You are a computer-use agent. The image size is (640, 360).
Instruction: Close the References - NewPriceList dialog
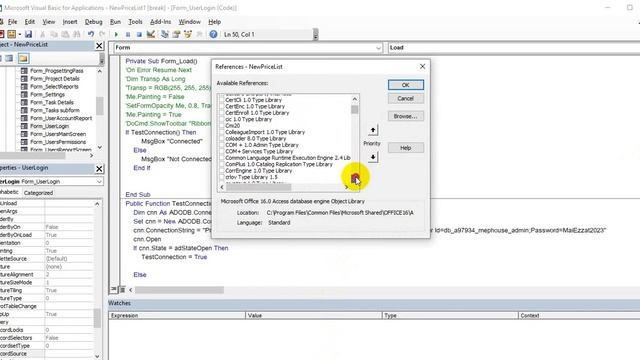[422, 67]
